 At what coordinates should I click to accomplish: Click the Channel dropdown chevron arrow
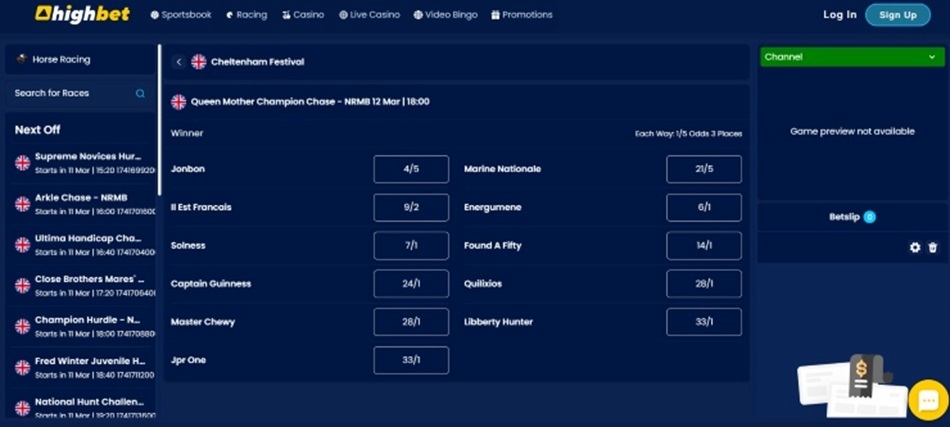click(x=932, y=57)
